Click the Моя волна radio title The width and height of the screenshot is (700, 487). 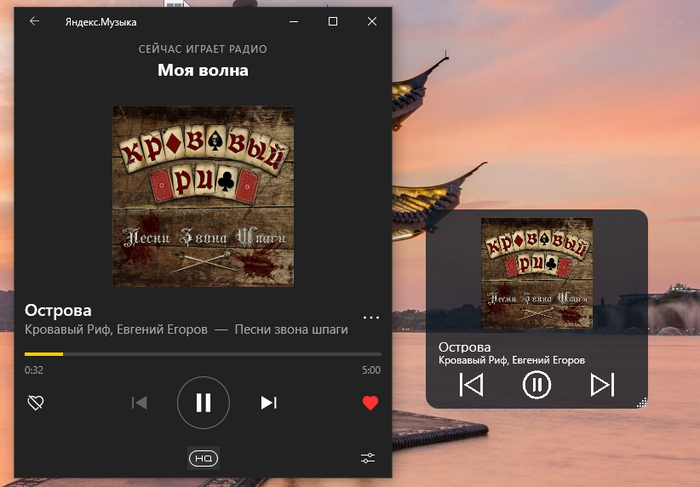(x=203, y=70)
